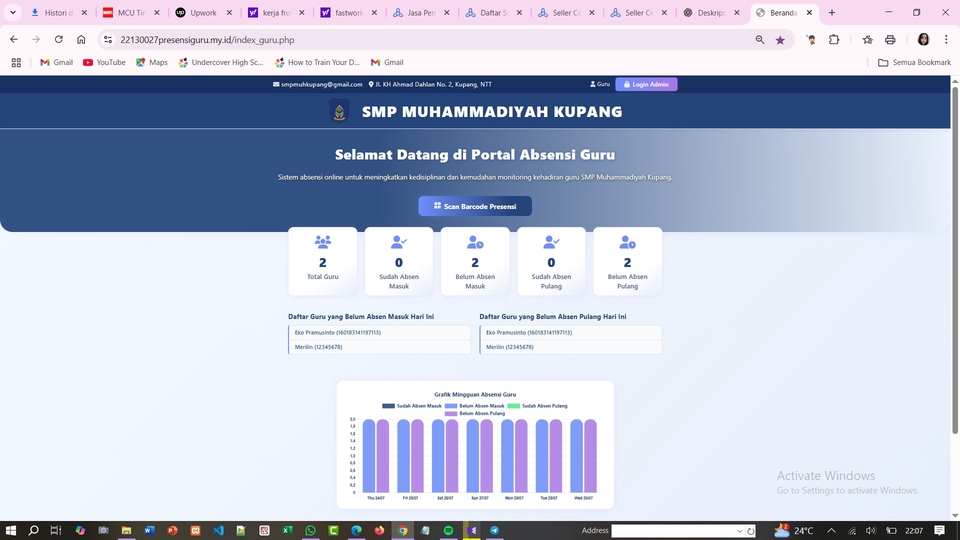Click the Total Guru group icon

(x=322, y=242)
